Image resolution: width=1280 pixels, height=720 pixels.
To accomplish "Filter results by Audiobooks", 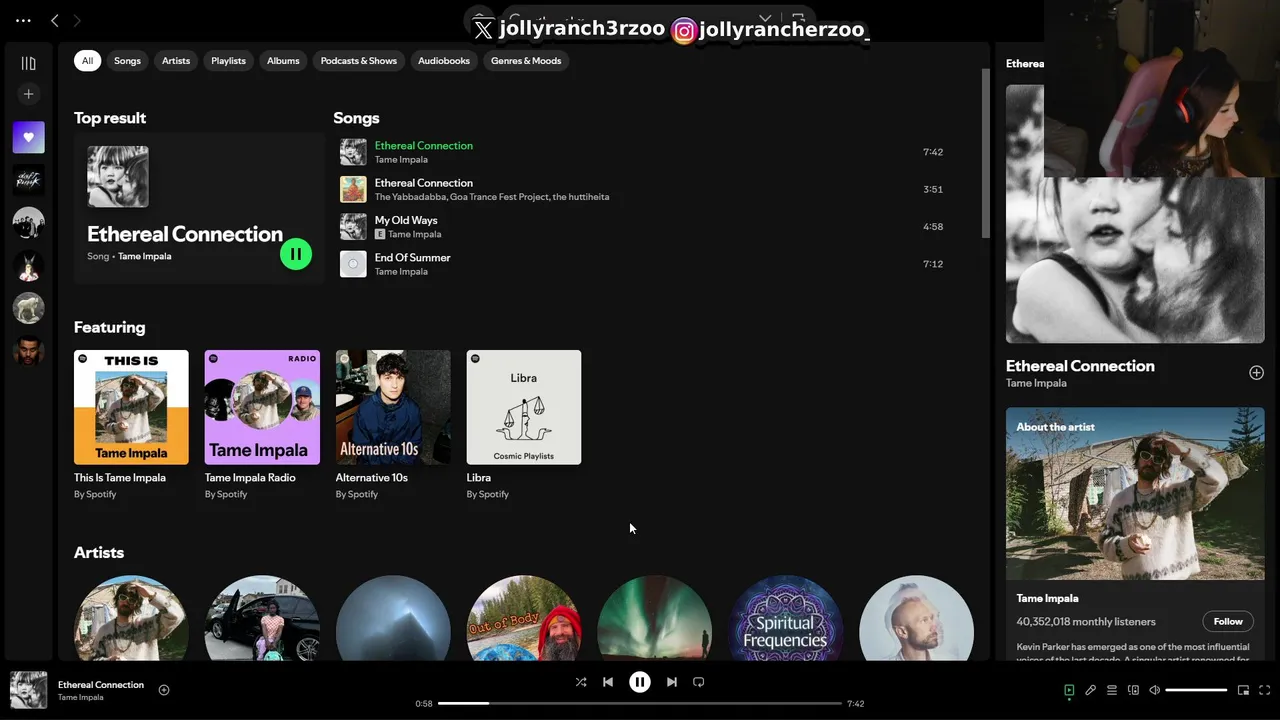I will click(x=444, y=61).
